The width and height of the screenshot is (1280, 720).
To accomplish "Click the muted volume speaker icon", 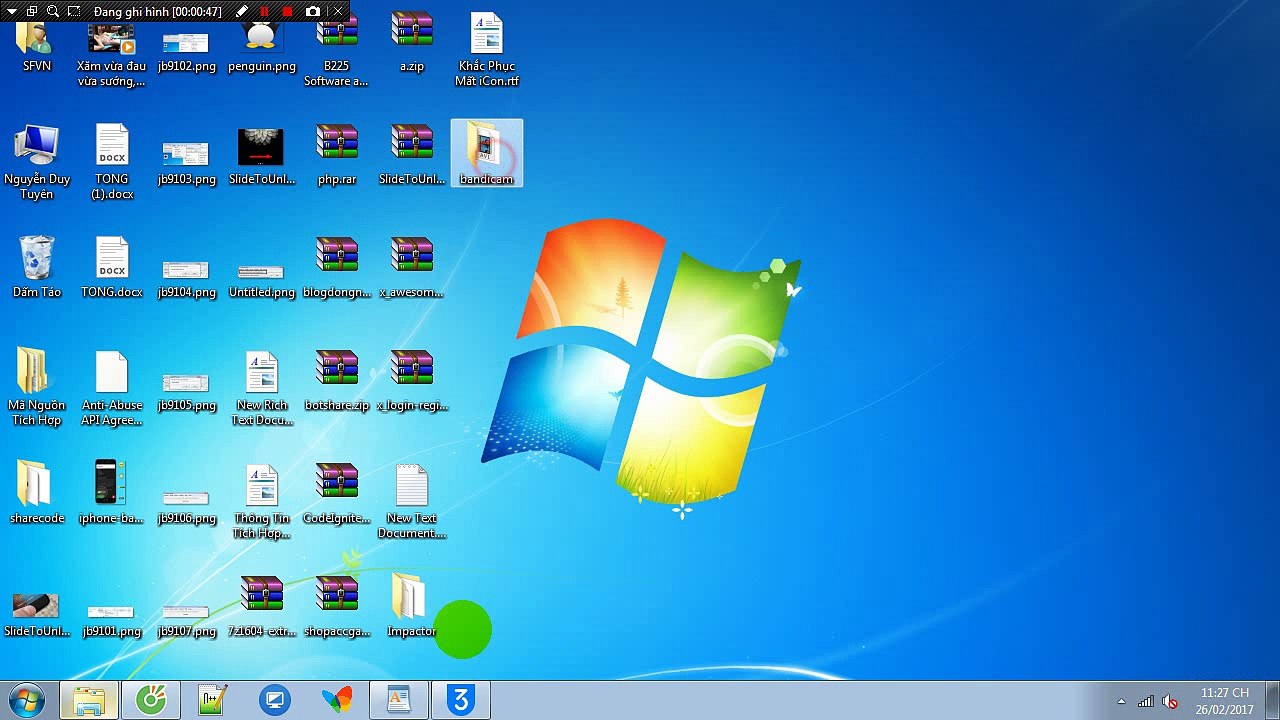I will tap(1170, 702).
